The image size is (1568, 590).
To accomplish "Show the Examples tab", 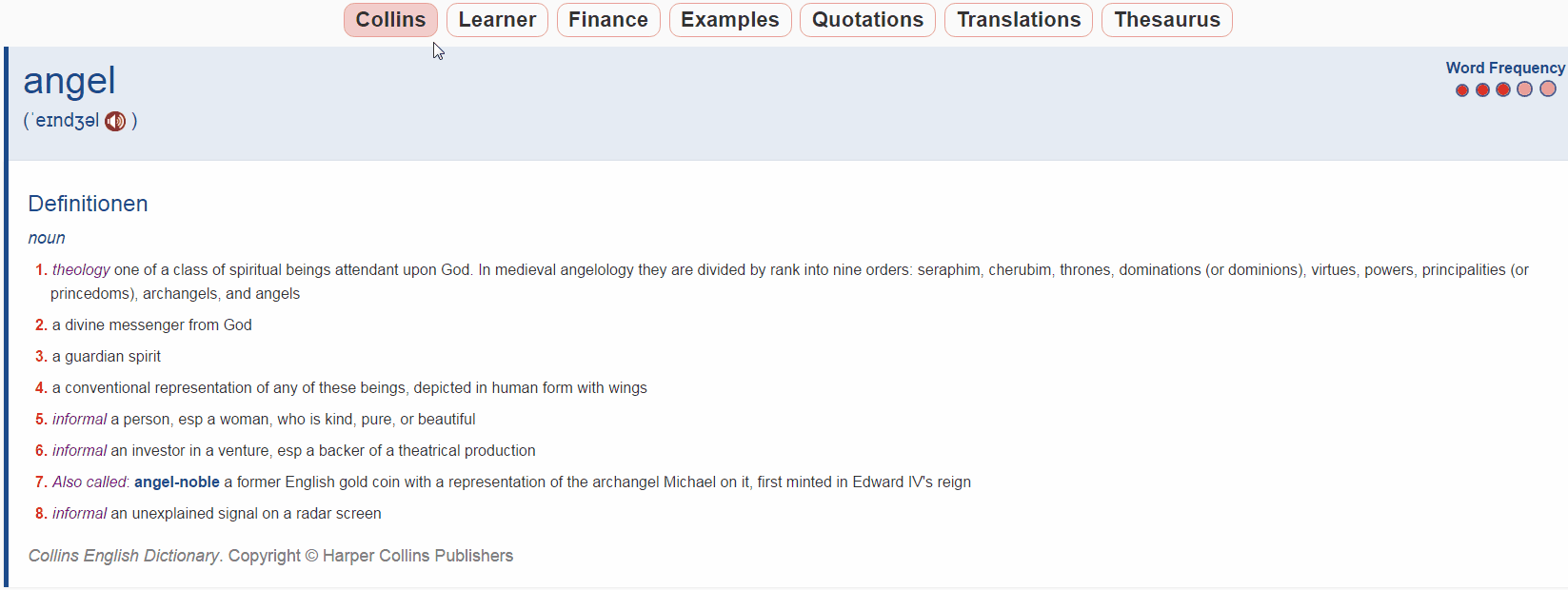I will point(730,20).
